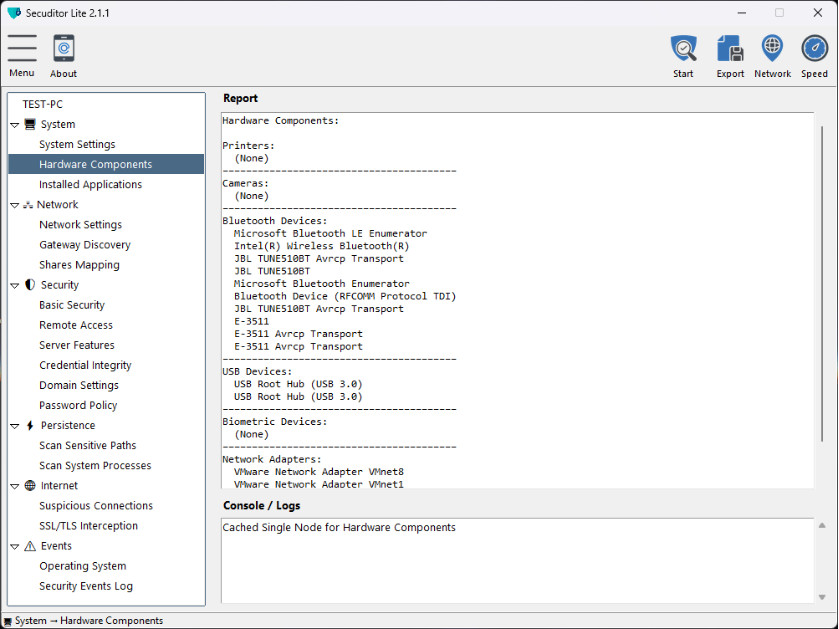Open Suspicious Connections item
Screen dimensions: 839x629
[96, 506]
